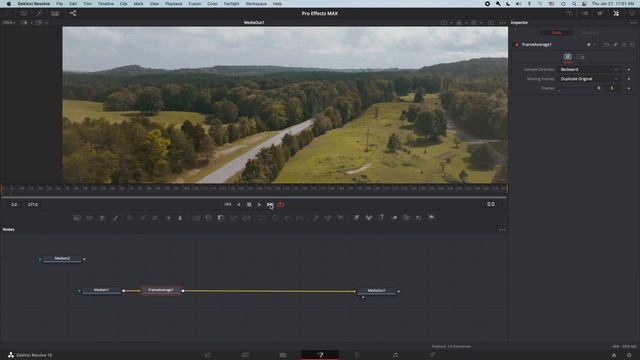Add a Paint node from toolbar
The height and width of the screenshot is (360, 640).
coord(115,218)
